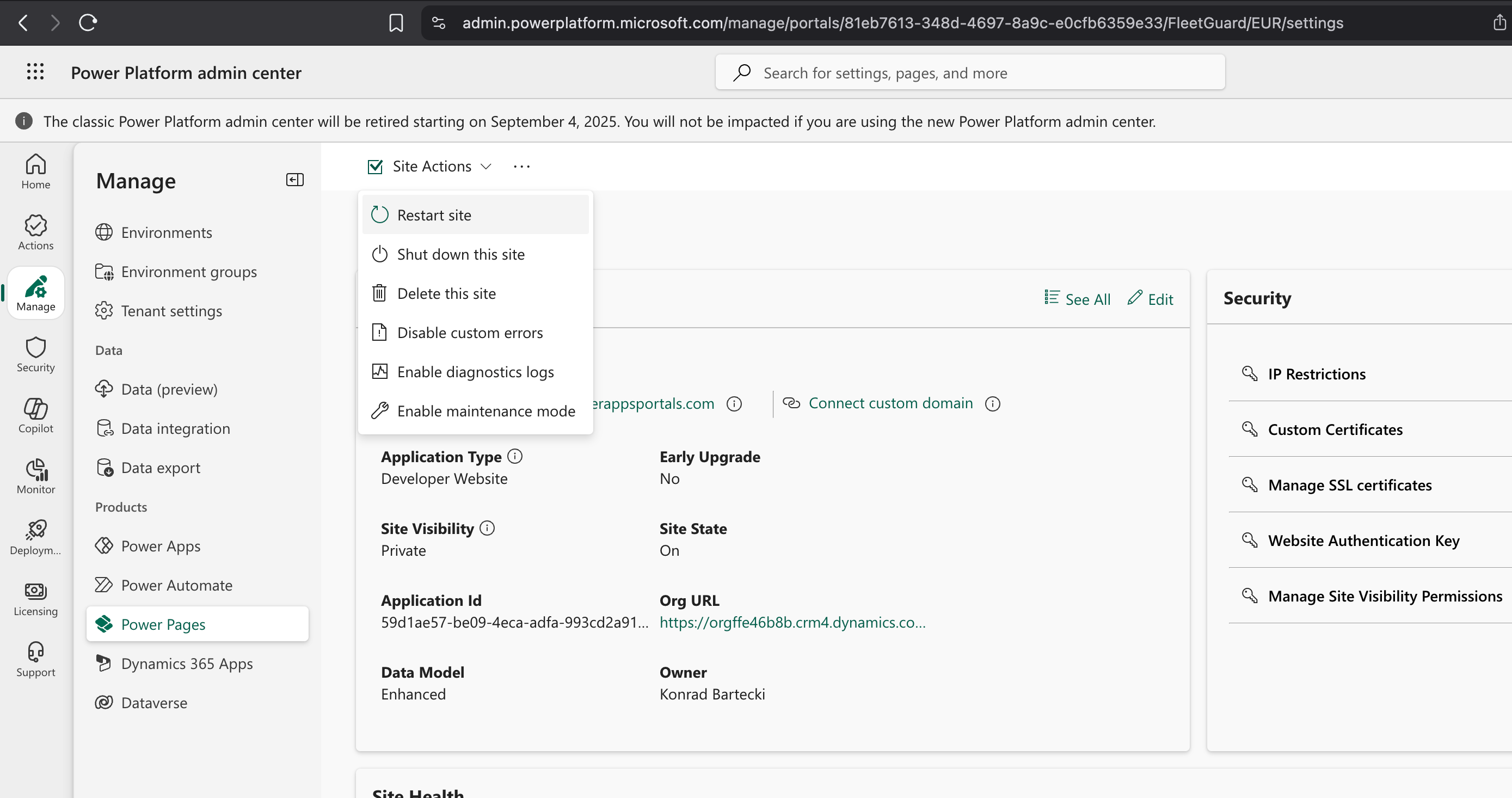Image resolution: width=1512 pixels, height=798 pixels.
Task: Select Disable custom errors
Action: click(x=476, y=333)
